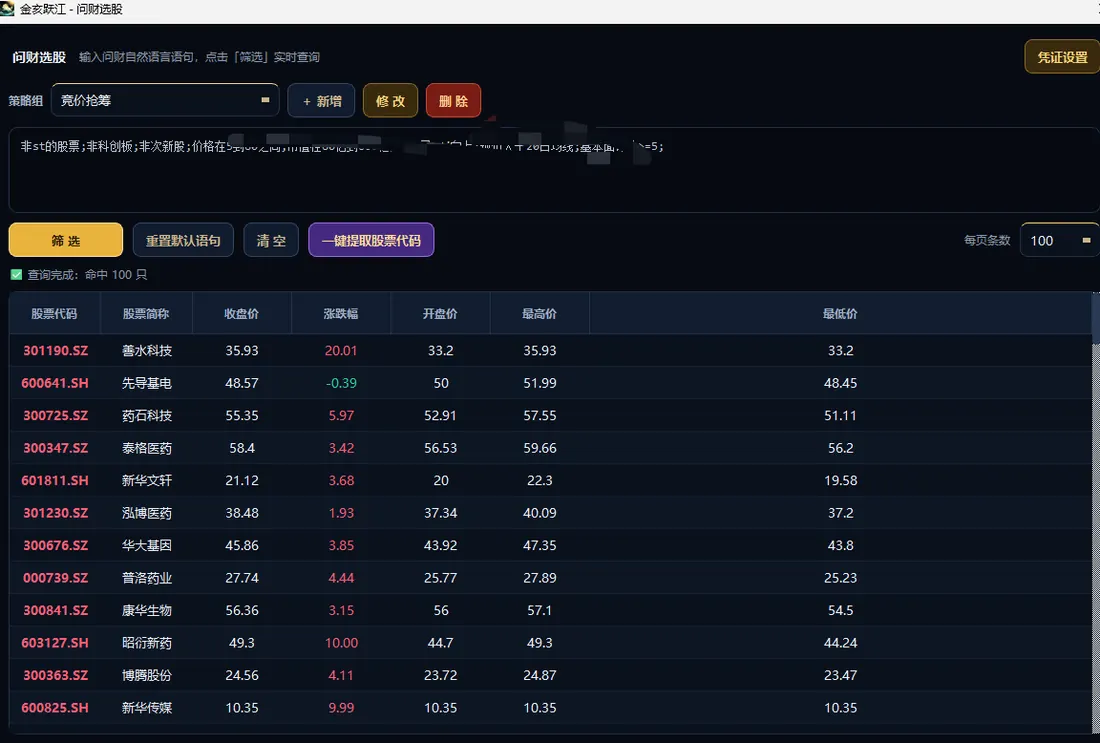Sort by the 最低价 column header
This screenshot has width=1100, height=743.
840,314
